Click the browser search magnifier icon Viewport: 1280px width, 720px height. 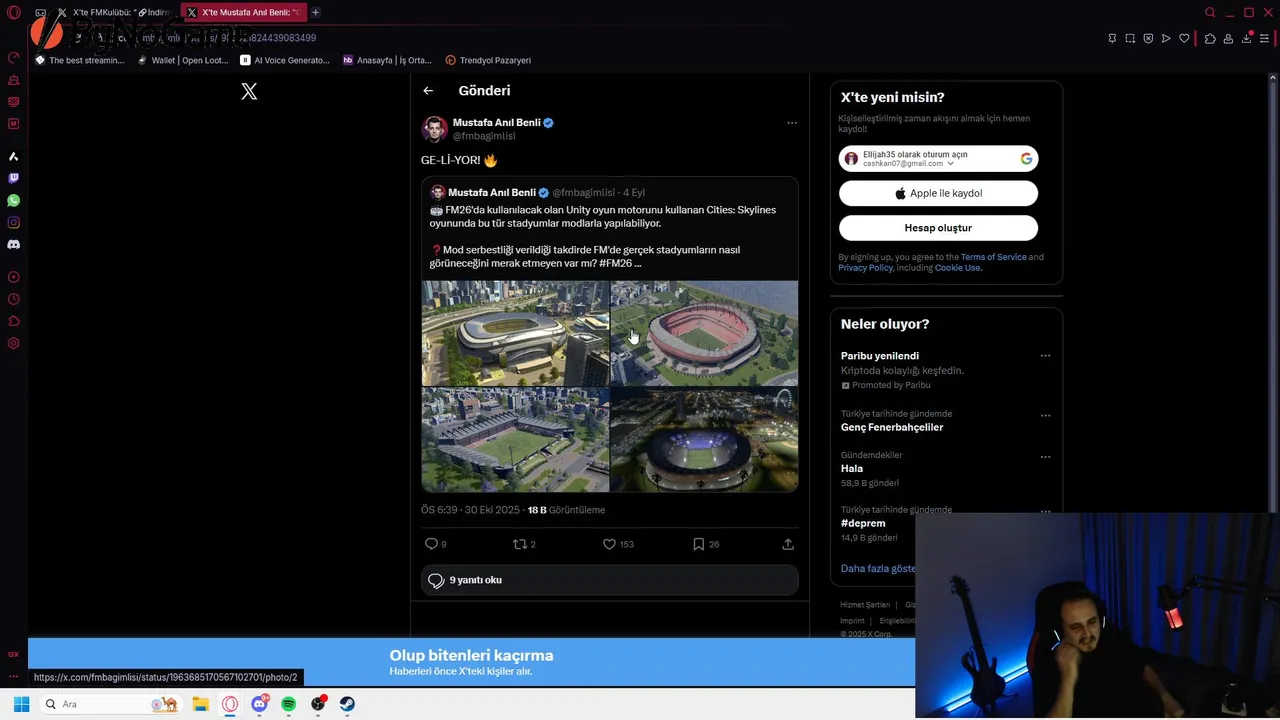pos(1210,13)
